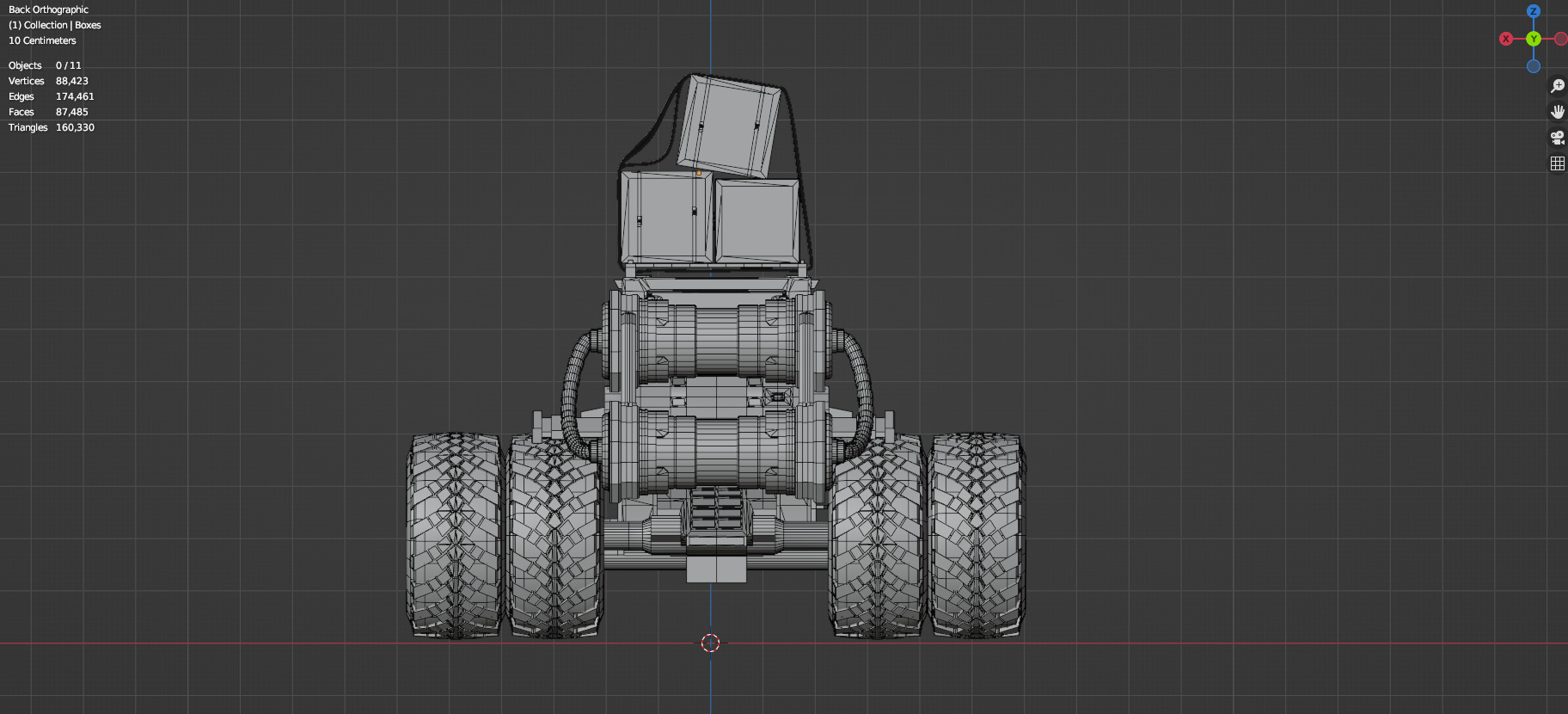Click the Edges value '174,461'
This screenshot has width=1568, height=714.
click(x=75, y=96)
